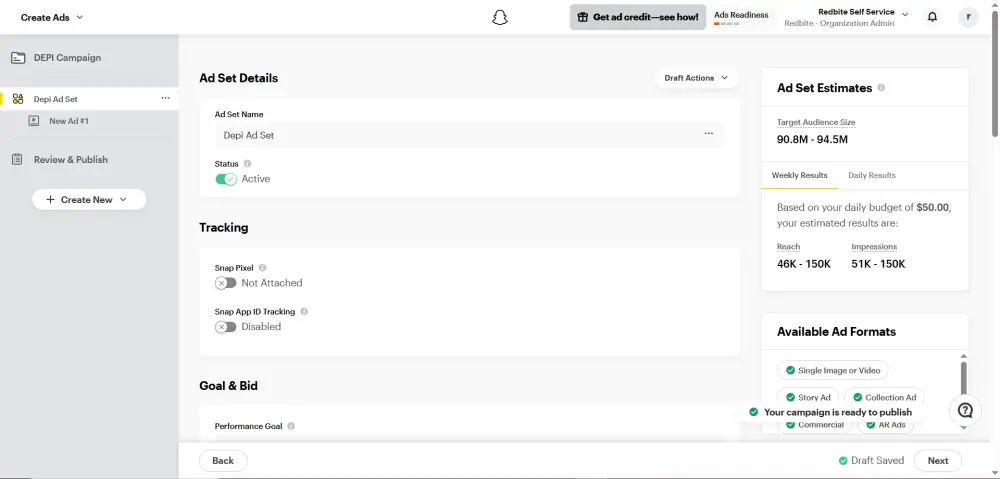
Task: Enable the Snap Pixel toggle
Action: click(226, 283)
